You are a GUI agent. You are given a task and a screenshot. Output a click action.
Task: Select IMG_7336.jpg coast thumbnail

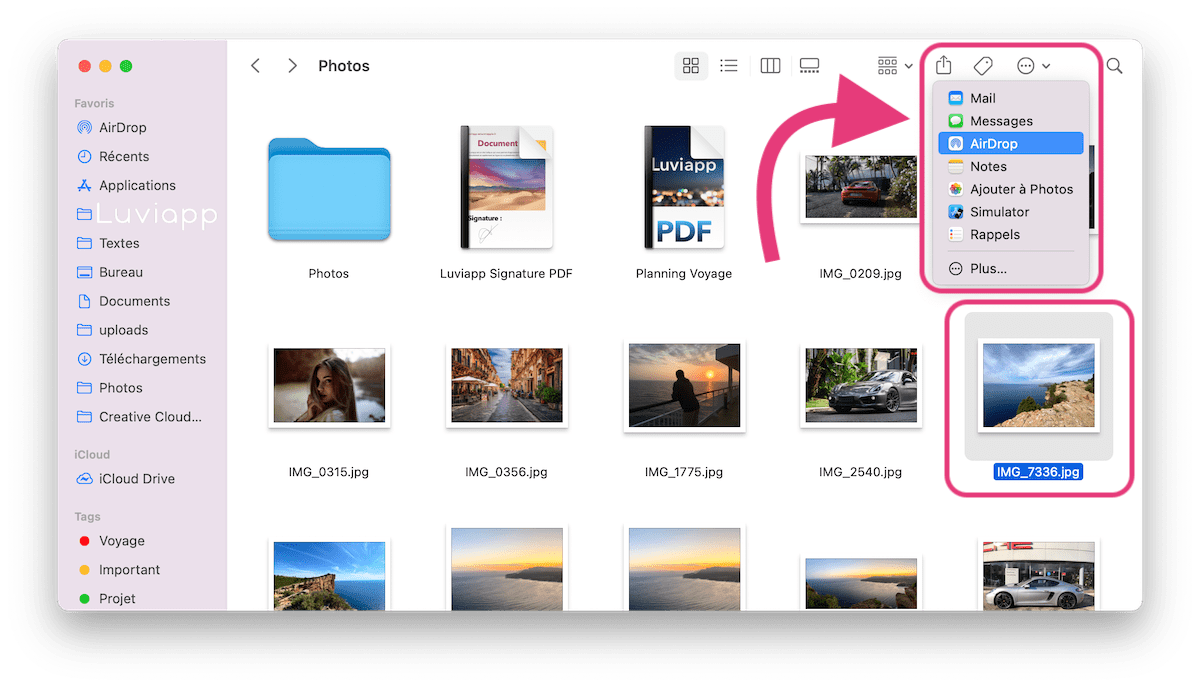[1039, 385]
